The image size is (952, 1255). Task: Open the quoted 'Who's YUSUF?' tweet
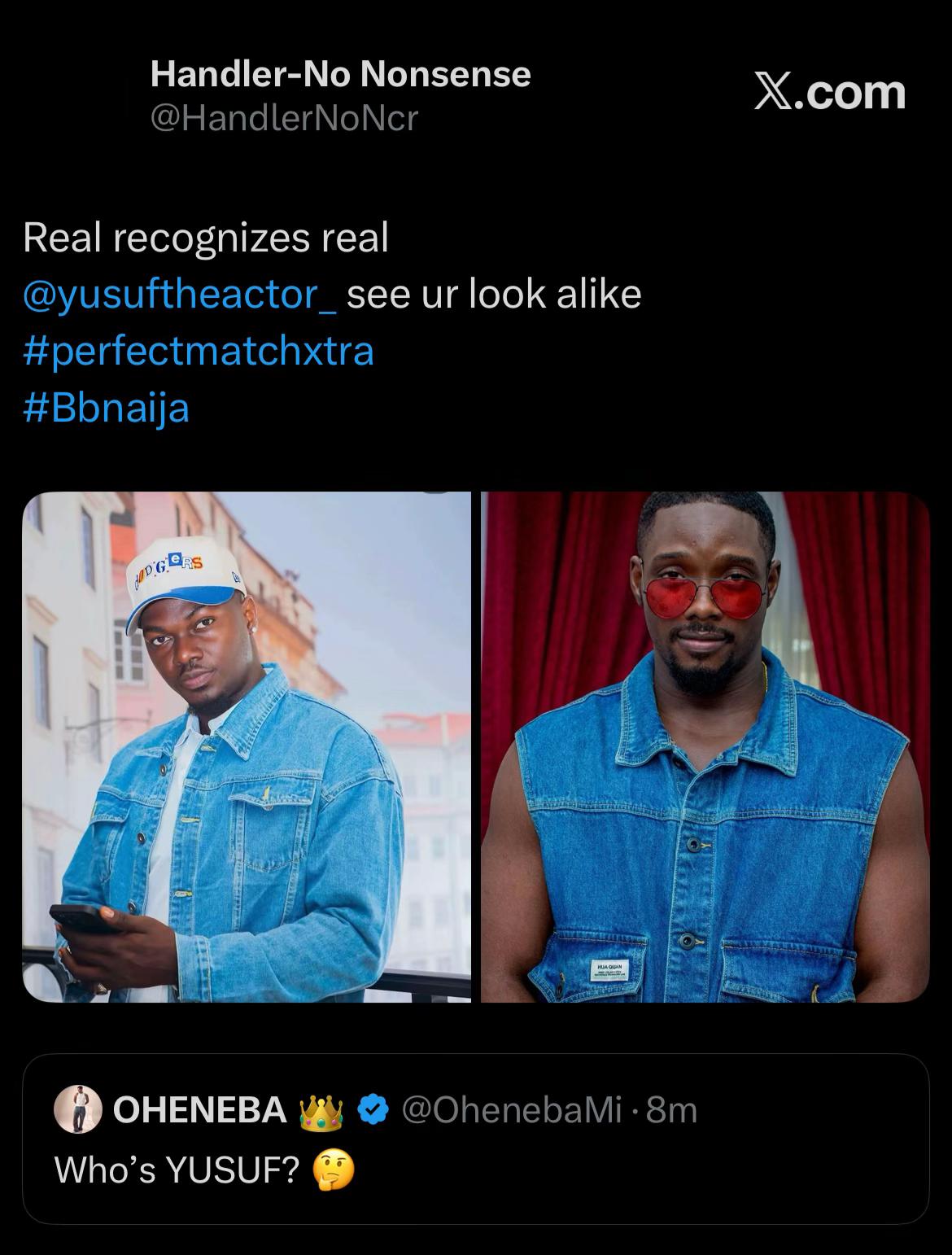coord(475,1139)
